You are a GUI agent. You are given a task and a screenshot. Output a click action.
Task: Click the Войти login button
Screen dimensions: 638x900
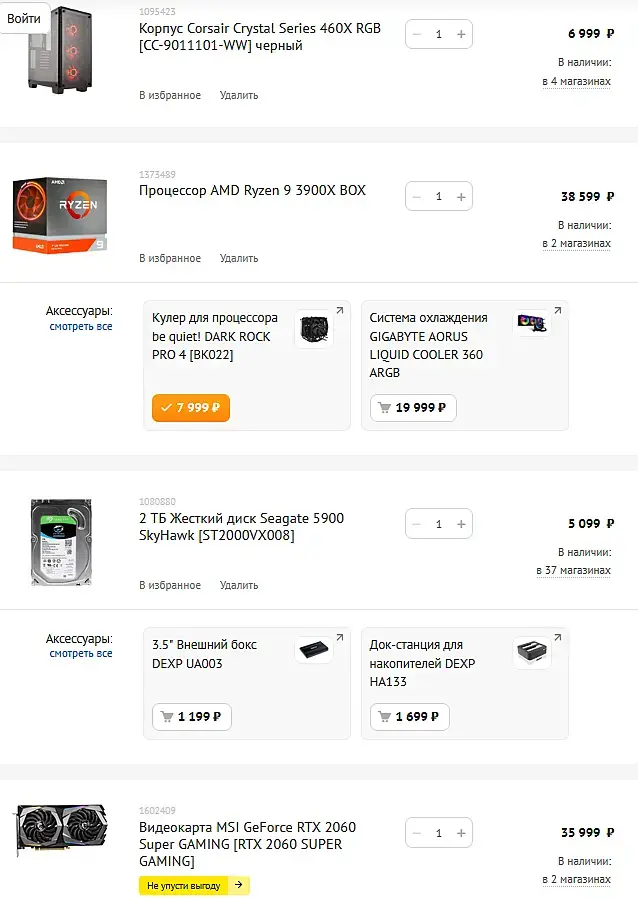pyautogui.click(x=24, y=18)
